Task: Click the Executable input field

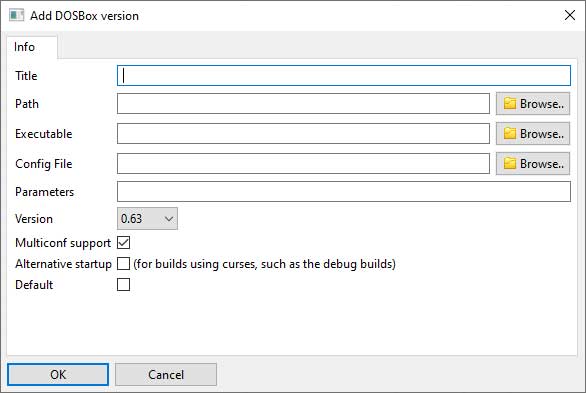Action: coord(303,133)
